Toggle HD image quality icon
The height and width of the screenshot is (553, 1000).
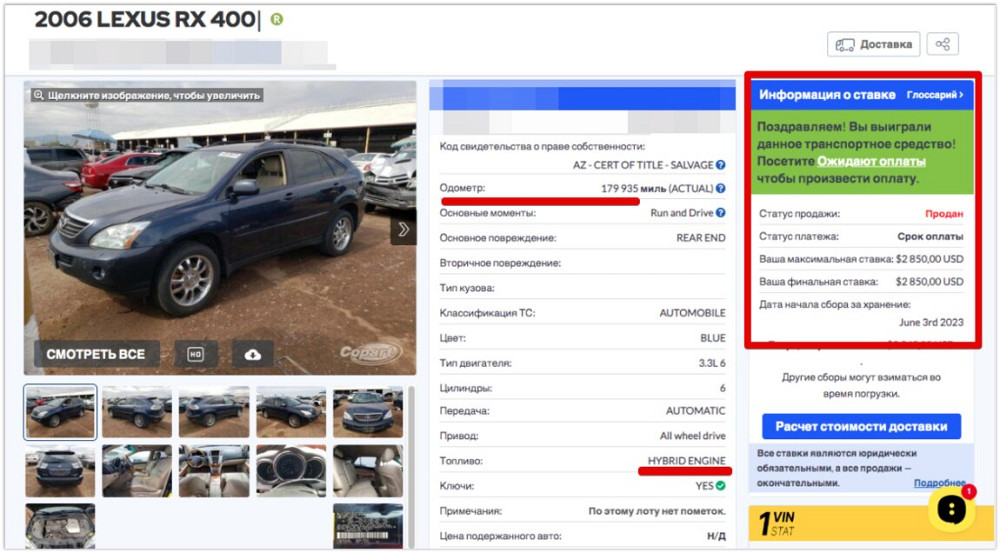click(x=196, y=354)
